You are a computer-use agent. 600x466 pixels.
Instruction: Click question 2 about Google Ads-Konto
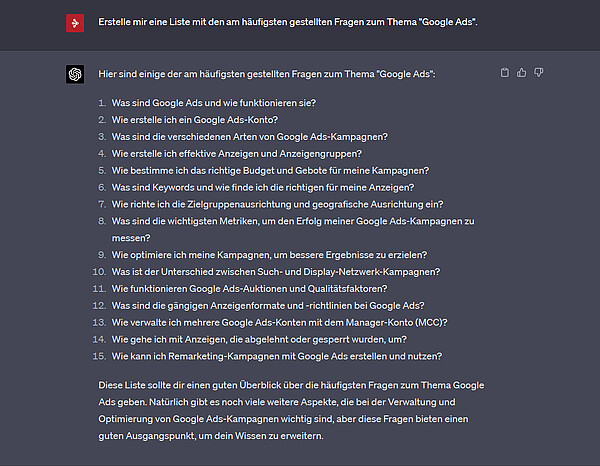[195, 120]
